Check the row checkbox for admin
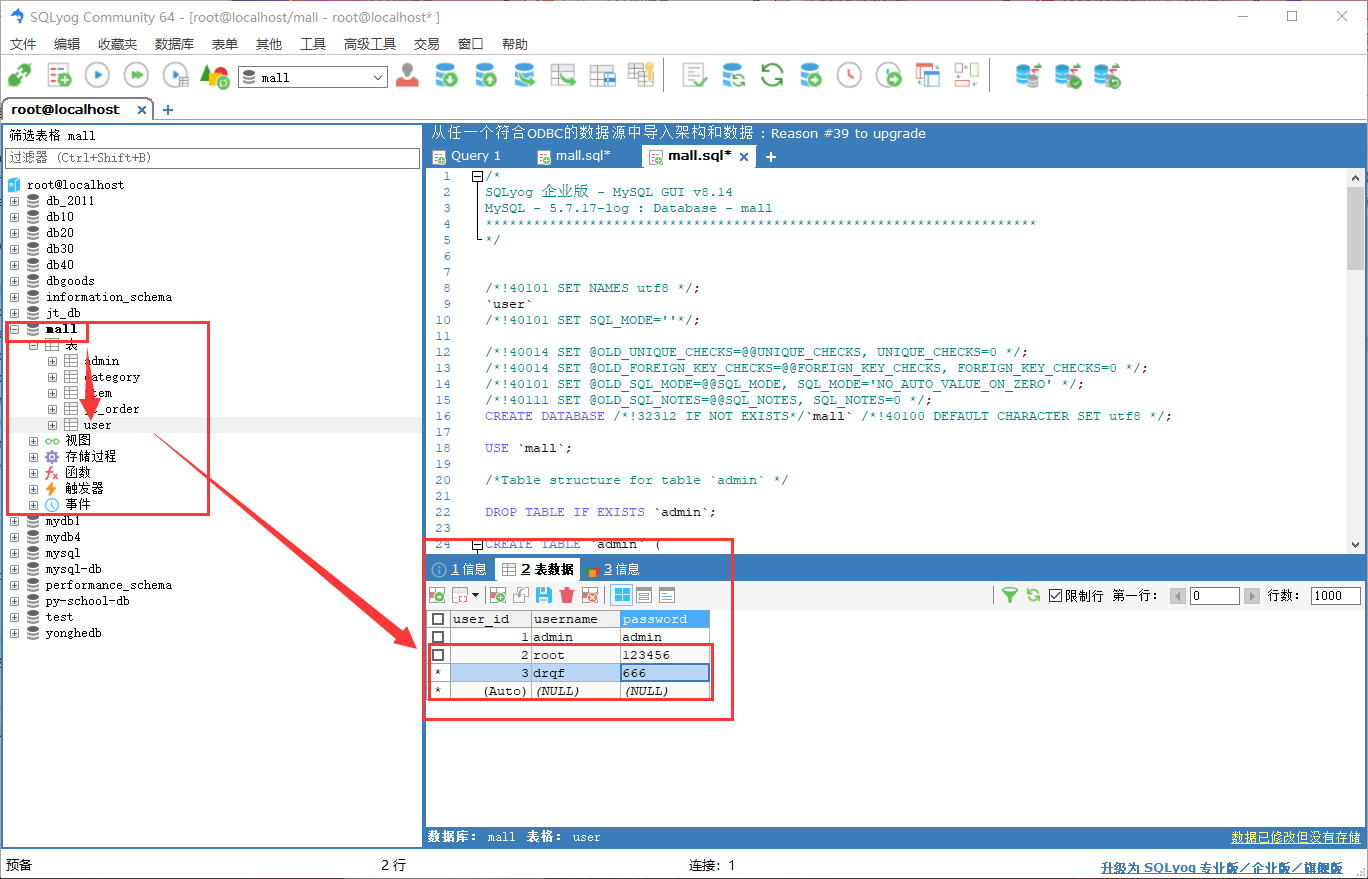 pyautogui.click(x=438, y=637)
